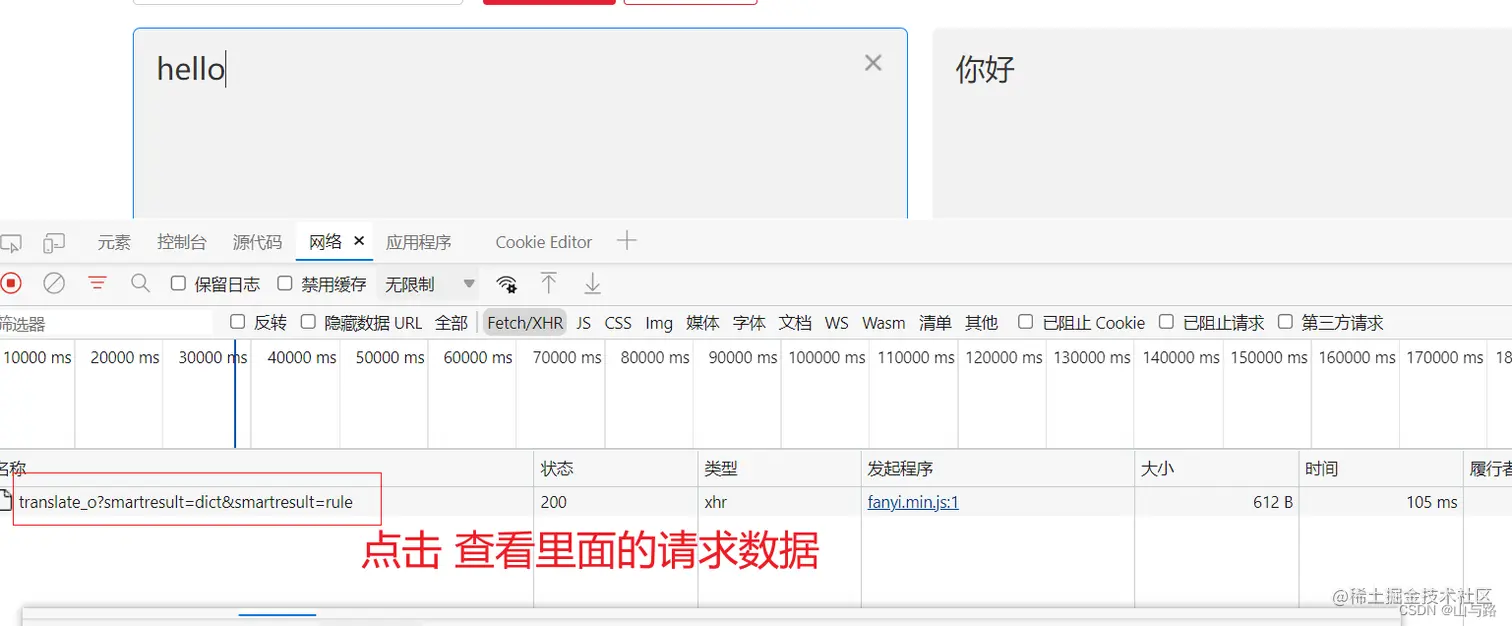Export HAR file using down-arrow icon
The height and width of the screenshot is (626, 1512).
tap(591, 283)
